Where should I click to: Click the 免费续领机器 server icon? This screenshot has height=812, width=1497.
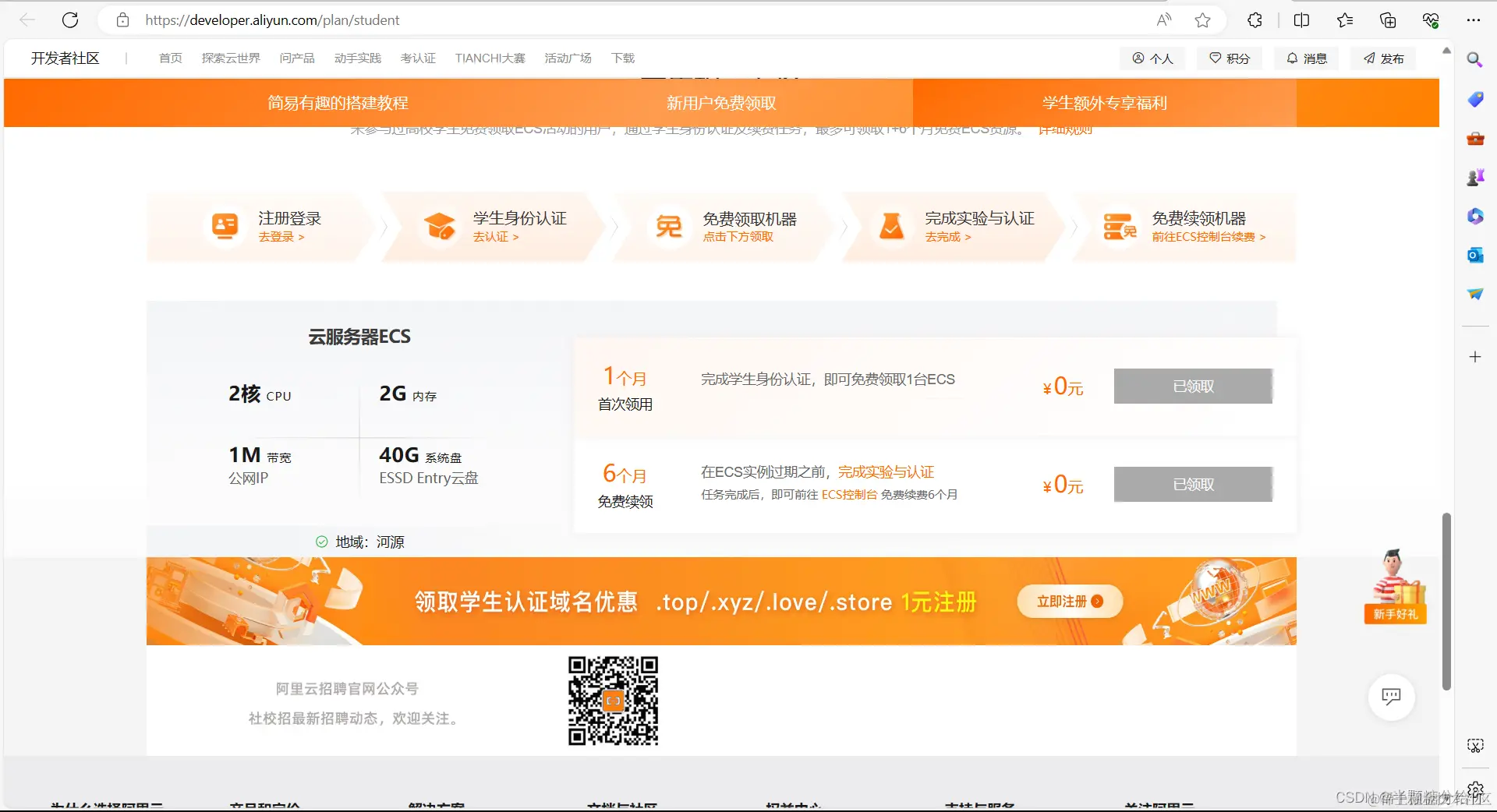click(x=1120, y=226)
